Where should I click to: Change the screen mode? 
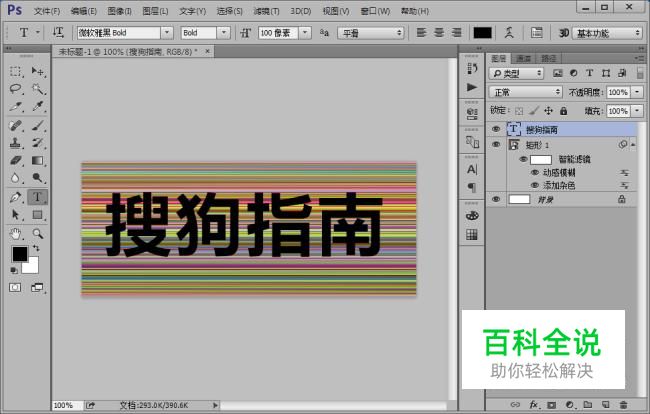point(37,287)
